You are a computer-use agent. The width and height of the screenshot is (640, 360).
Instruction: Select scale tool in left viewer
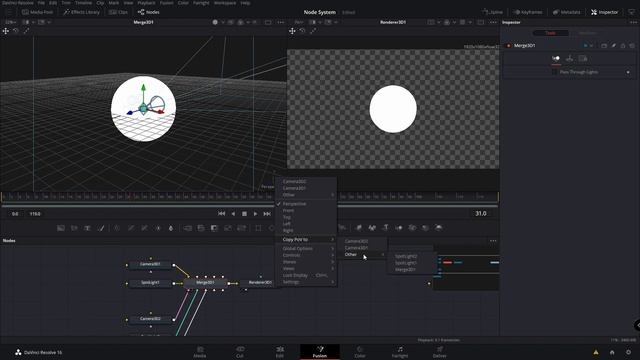coord(27,31)
